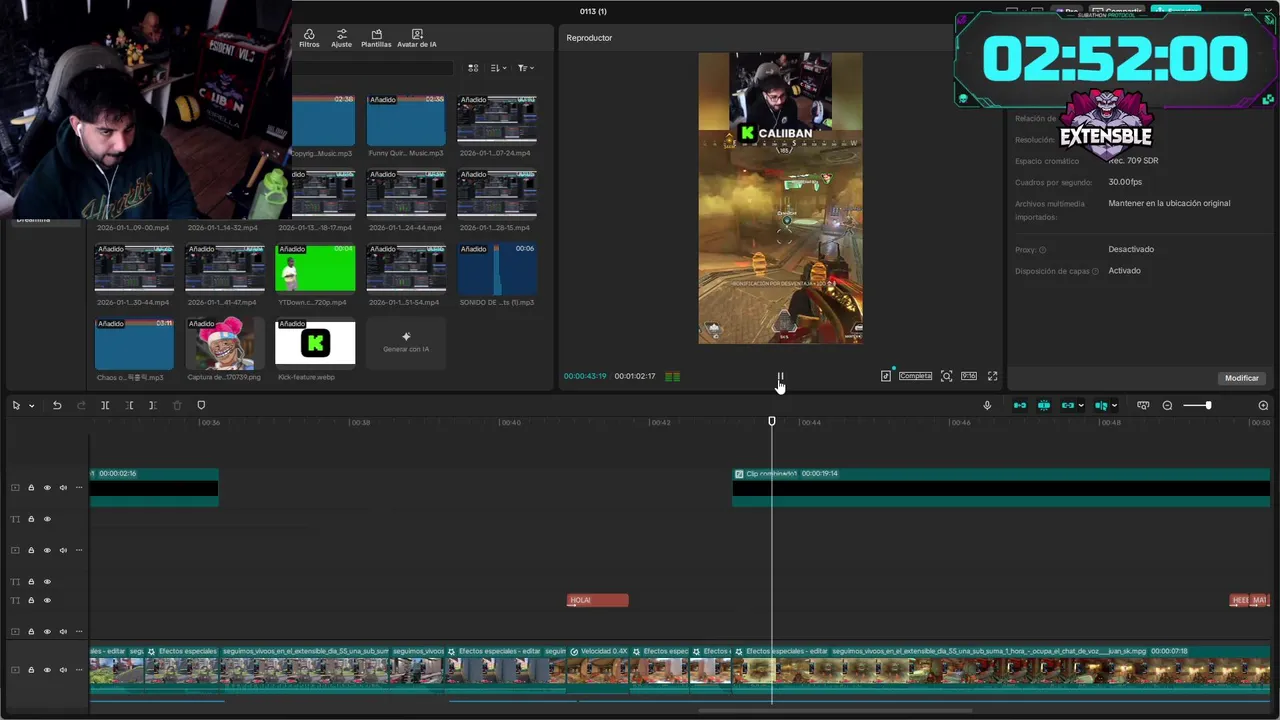1280x720 pixels.
Task: Zoom in the timeline with plus magnifier
Action: pos(1263,405)
